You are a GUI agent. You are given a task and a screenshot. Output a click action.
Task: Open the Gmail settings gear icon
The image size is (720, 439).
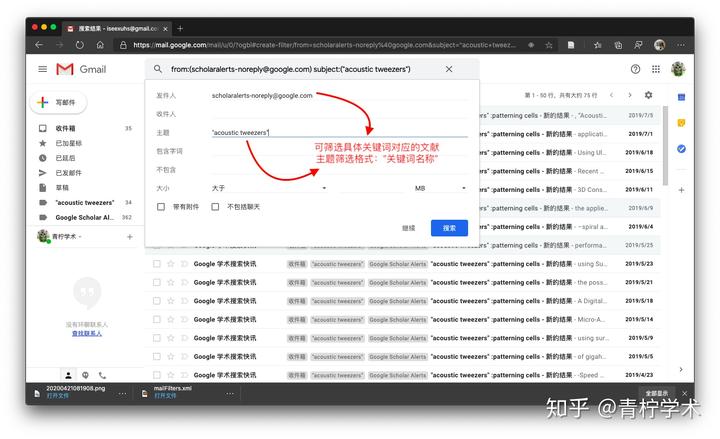(x=648, y=95)
